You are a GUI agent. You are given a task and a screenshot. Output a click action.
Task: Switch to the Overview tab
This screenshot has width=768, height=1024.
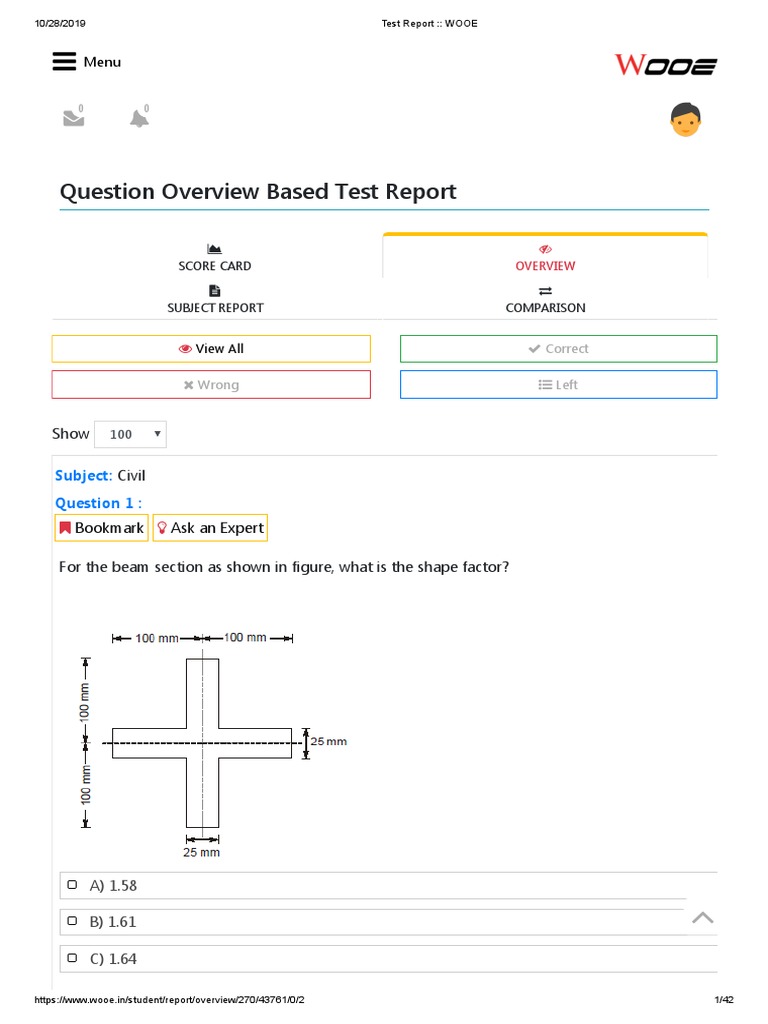coord(545,258)
